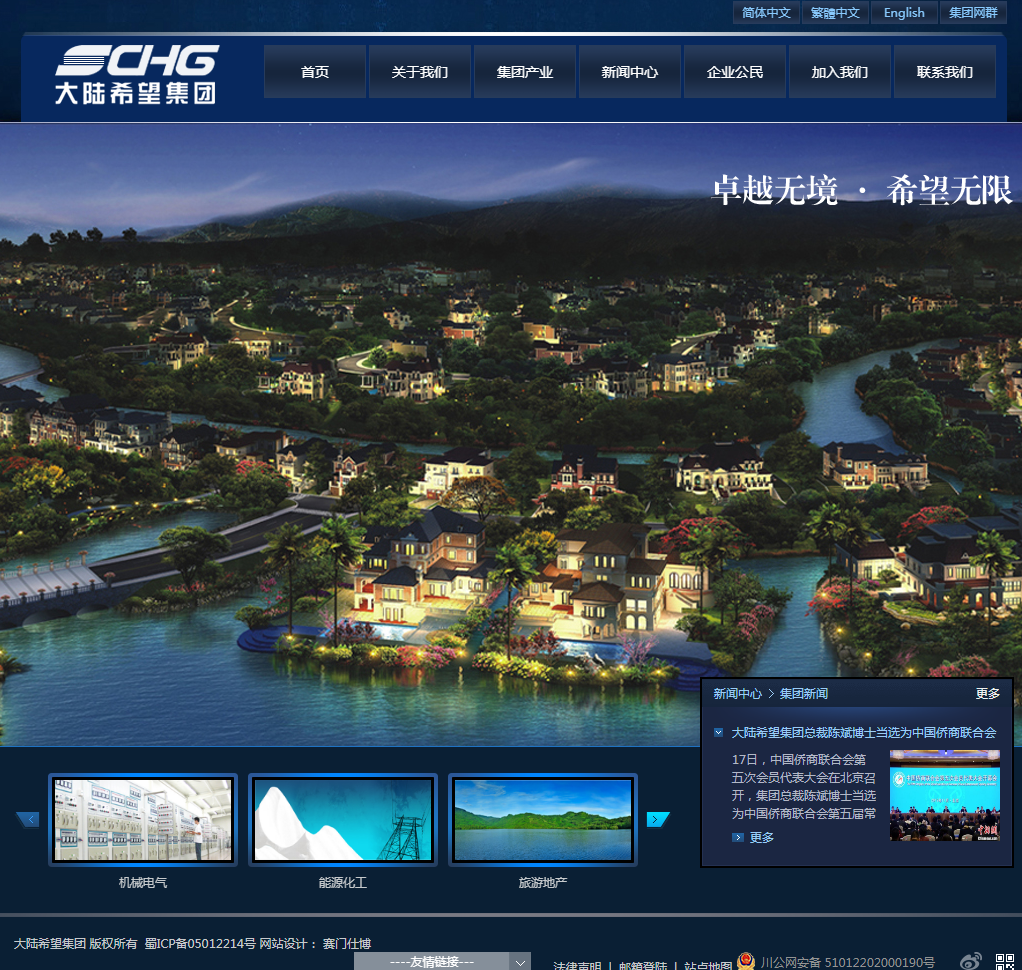The width and height of the screenshot is (1022, 970).
Task: Switch language to English
Action: (x=904, y=13)
